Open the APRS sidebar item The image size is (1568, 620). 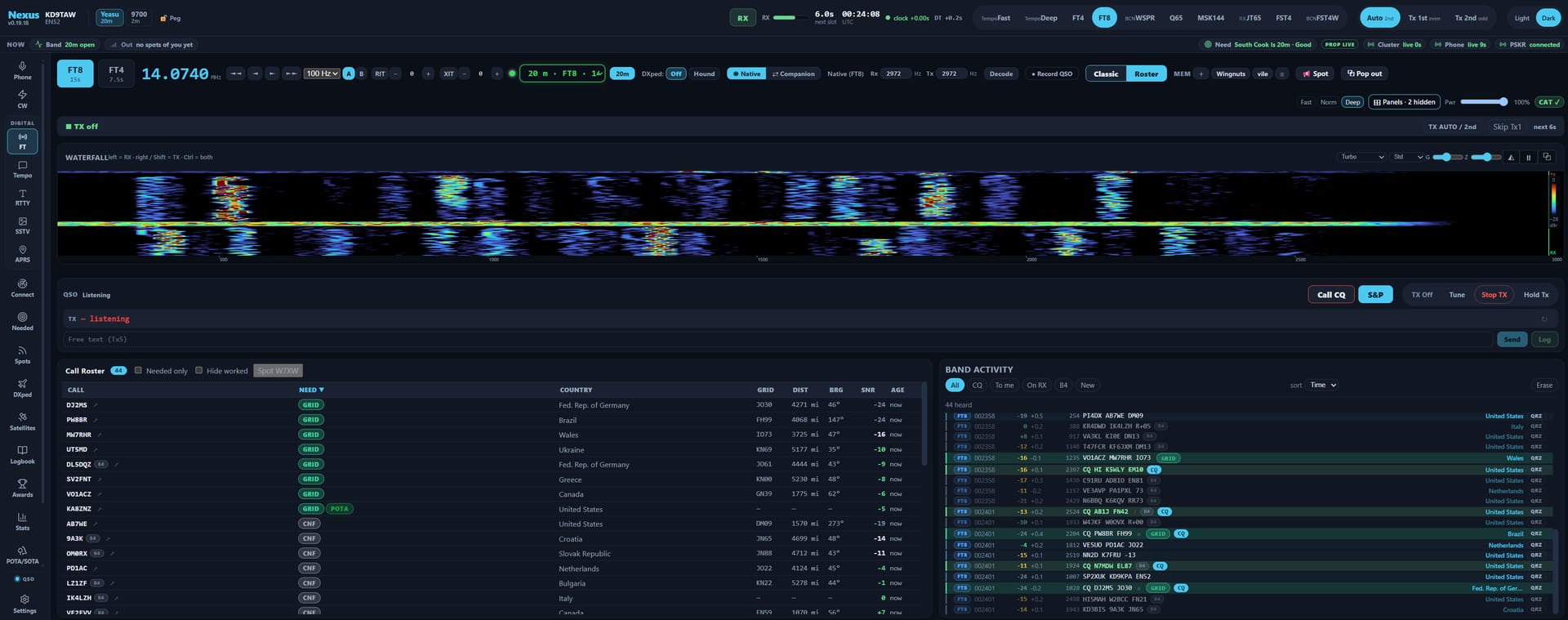pyautogui.click(x=22, y=254)
